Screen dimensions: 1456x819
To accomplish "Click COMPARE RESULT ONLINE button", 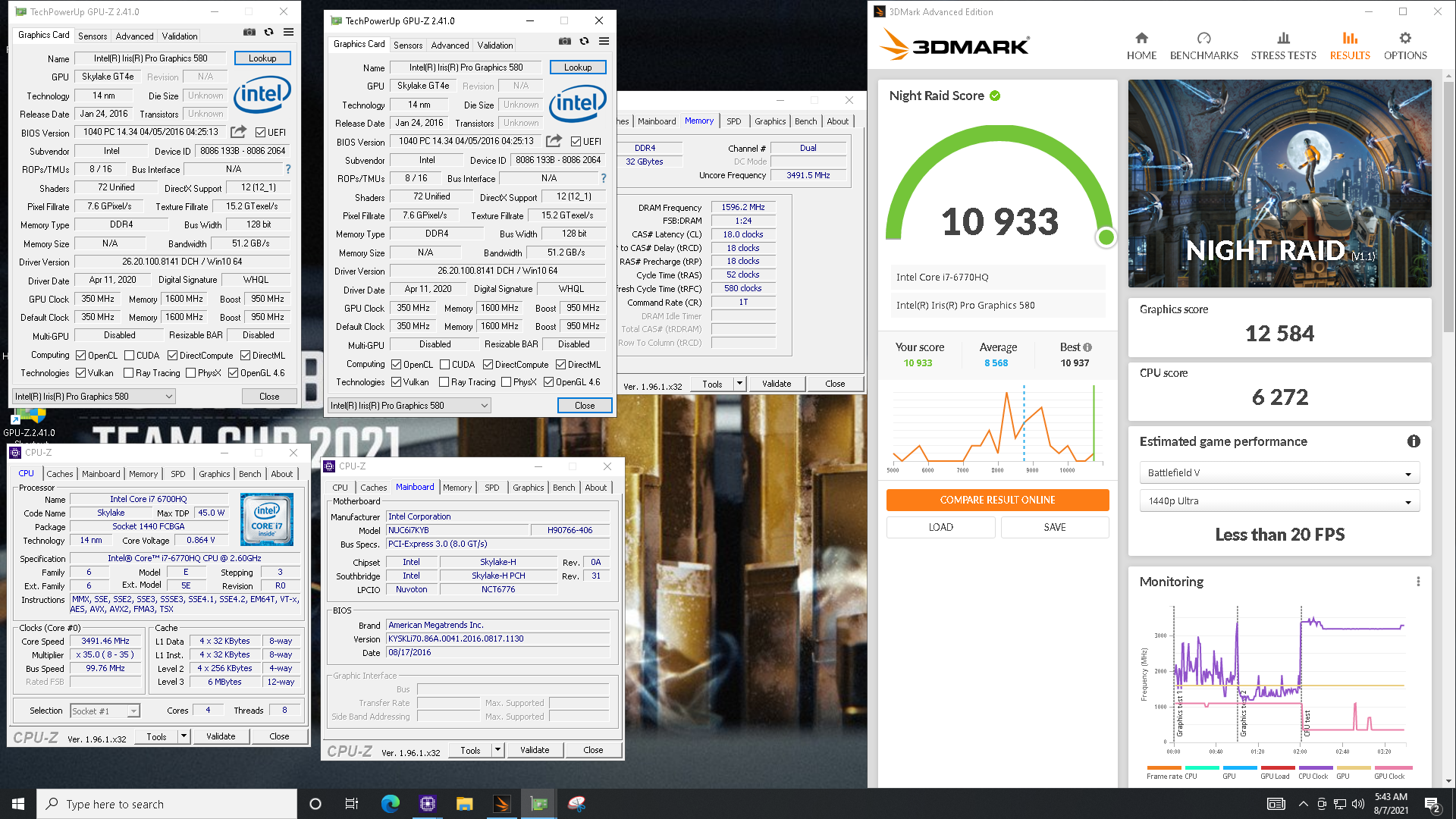I will (x=997, y=500).
